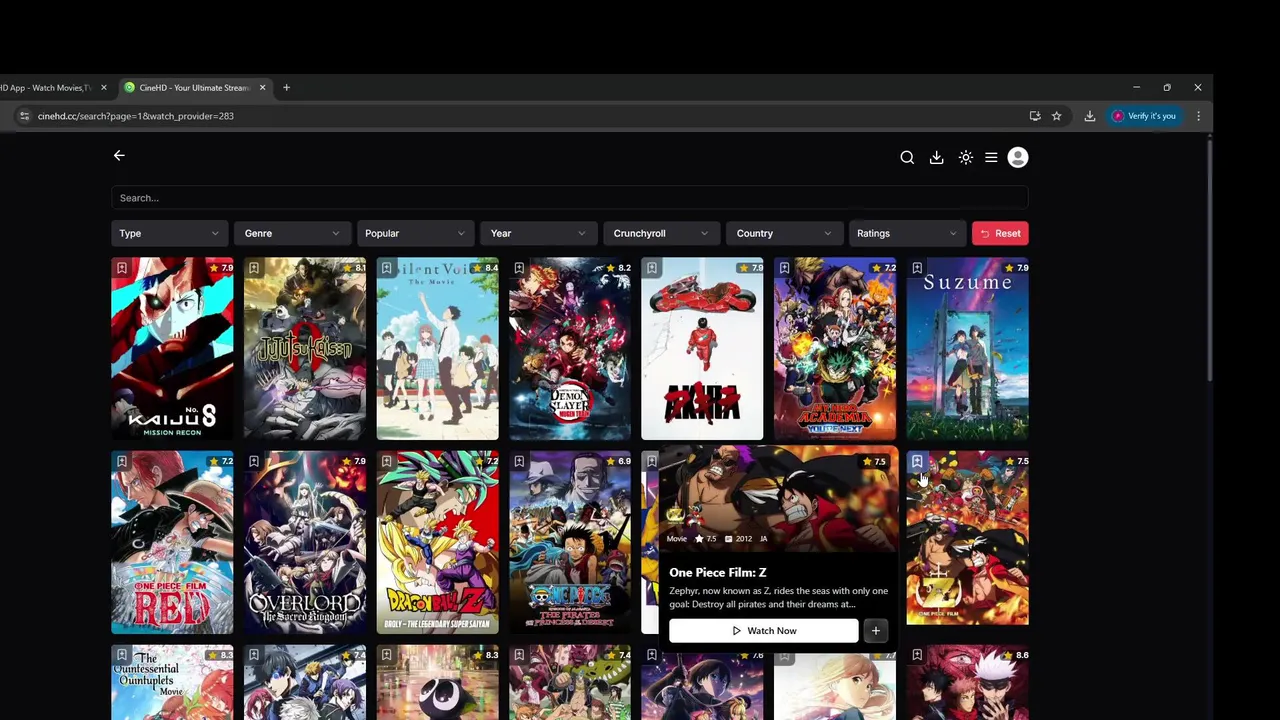
Task: Click the Watch Now button
Action: (764, 631)
